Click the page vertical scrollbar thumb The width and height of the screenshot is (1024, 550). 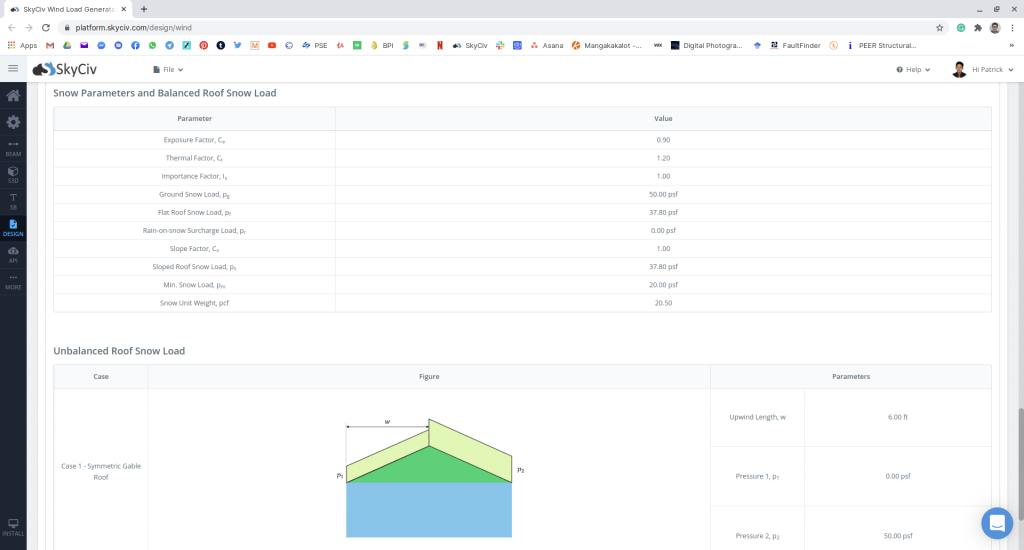1020,460
